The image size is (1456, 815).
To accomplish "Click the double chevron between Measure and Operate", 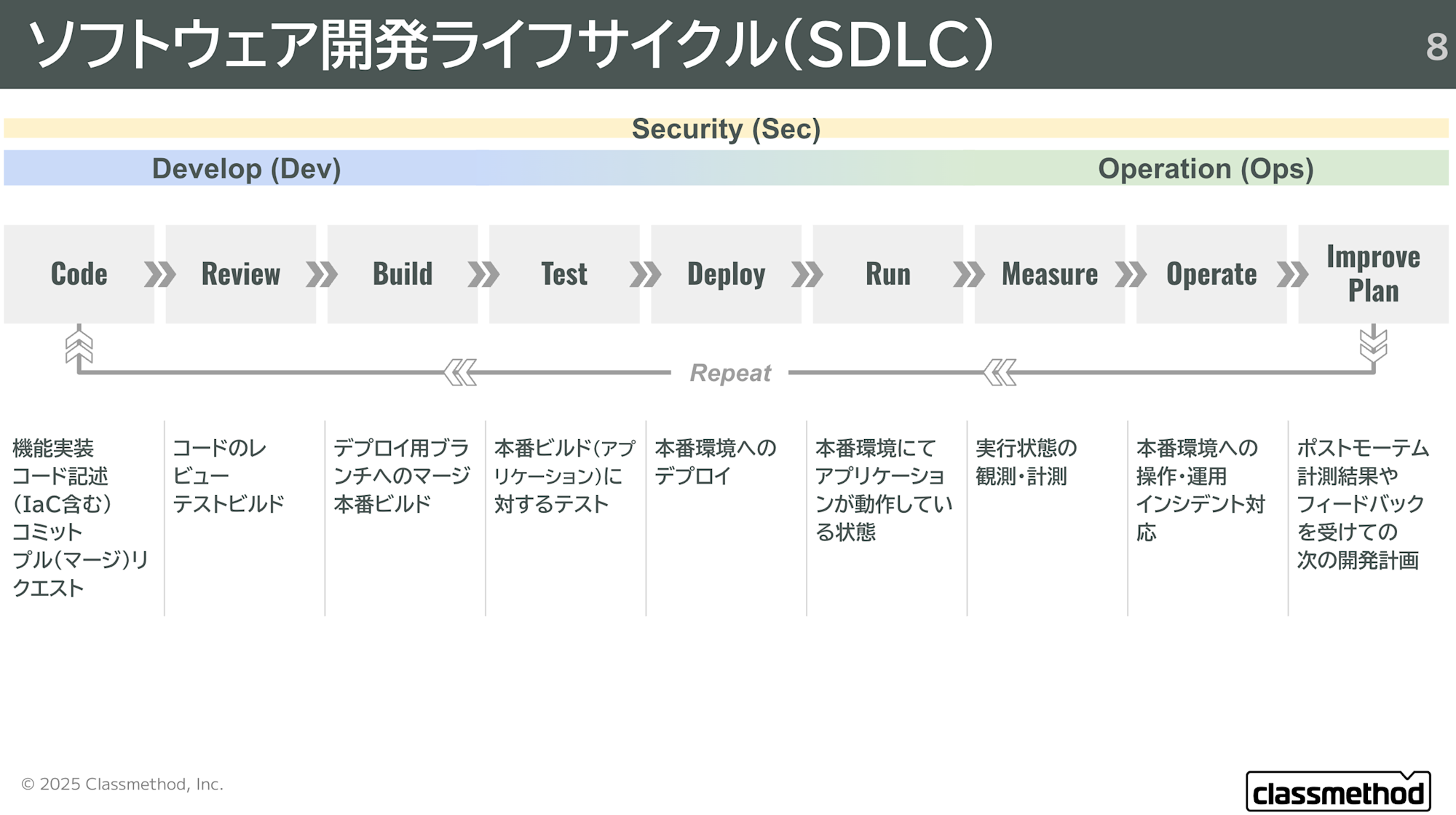I will 1131,275.
